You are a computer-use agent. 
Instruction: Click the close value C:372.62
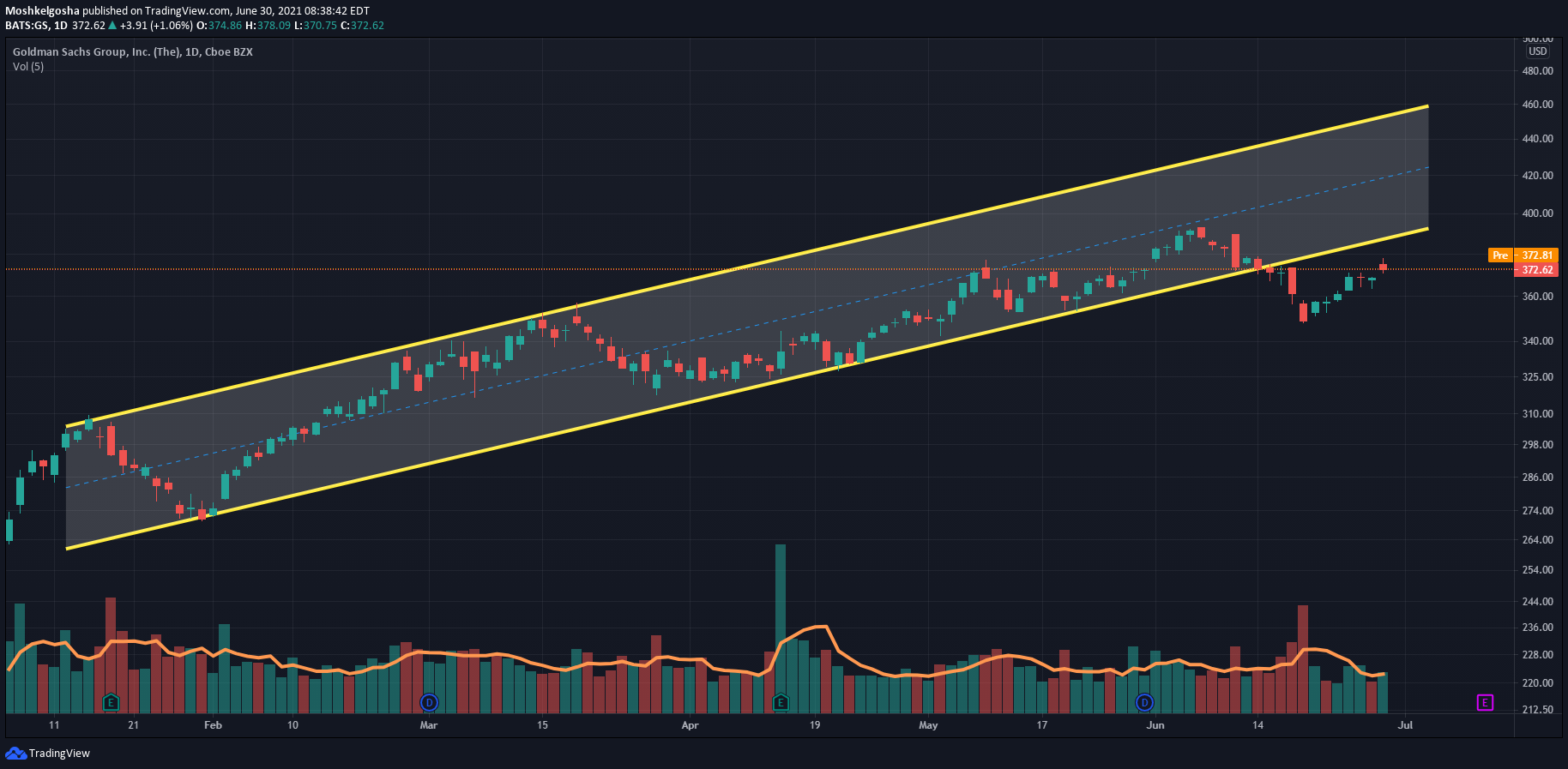point(362,26)
